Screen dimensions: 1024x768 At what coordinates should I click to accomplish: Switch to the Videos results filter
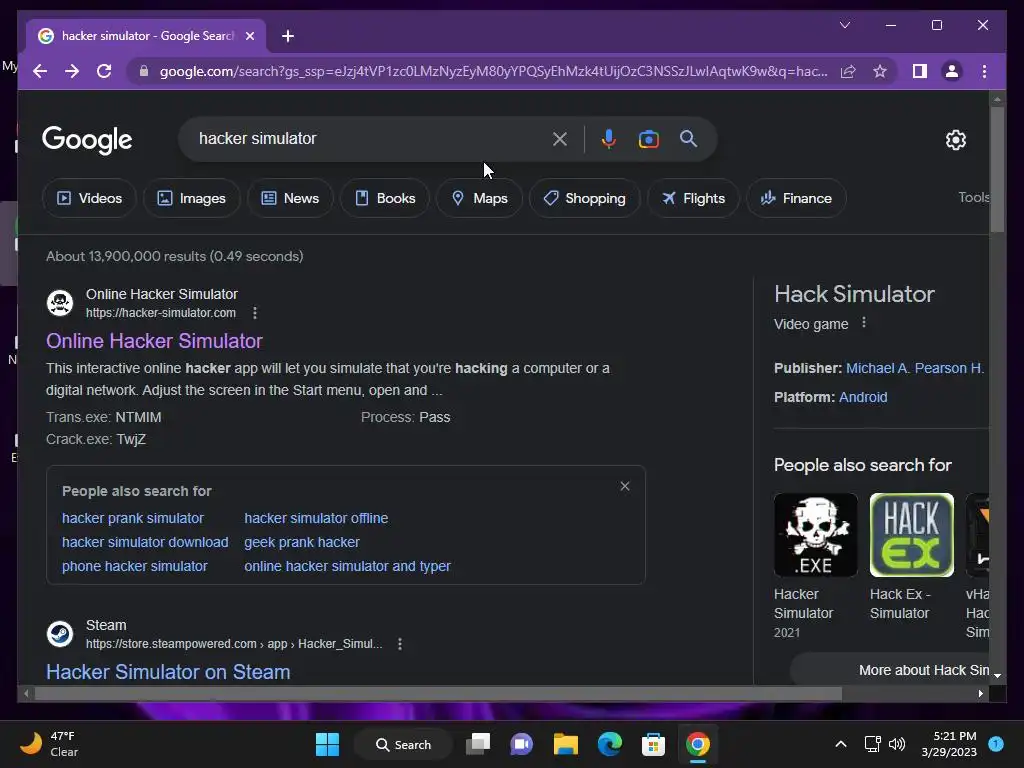pyautogui.click(x=89, y=198)
